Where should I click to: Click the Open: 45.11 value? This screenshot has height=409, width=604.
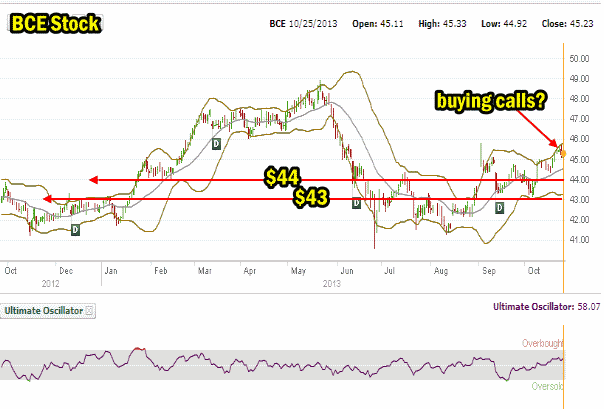(x=378, y=24)
